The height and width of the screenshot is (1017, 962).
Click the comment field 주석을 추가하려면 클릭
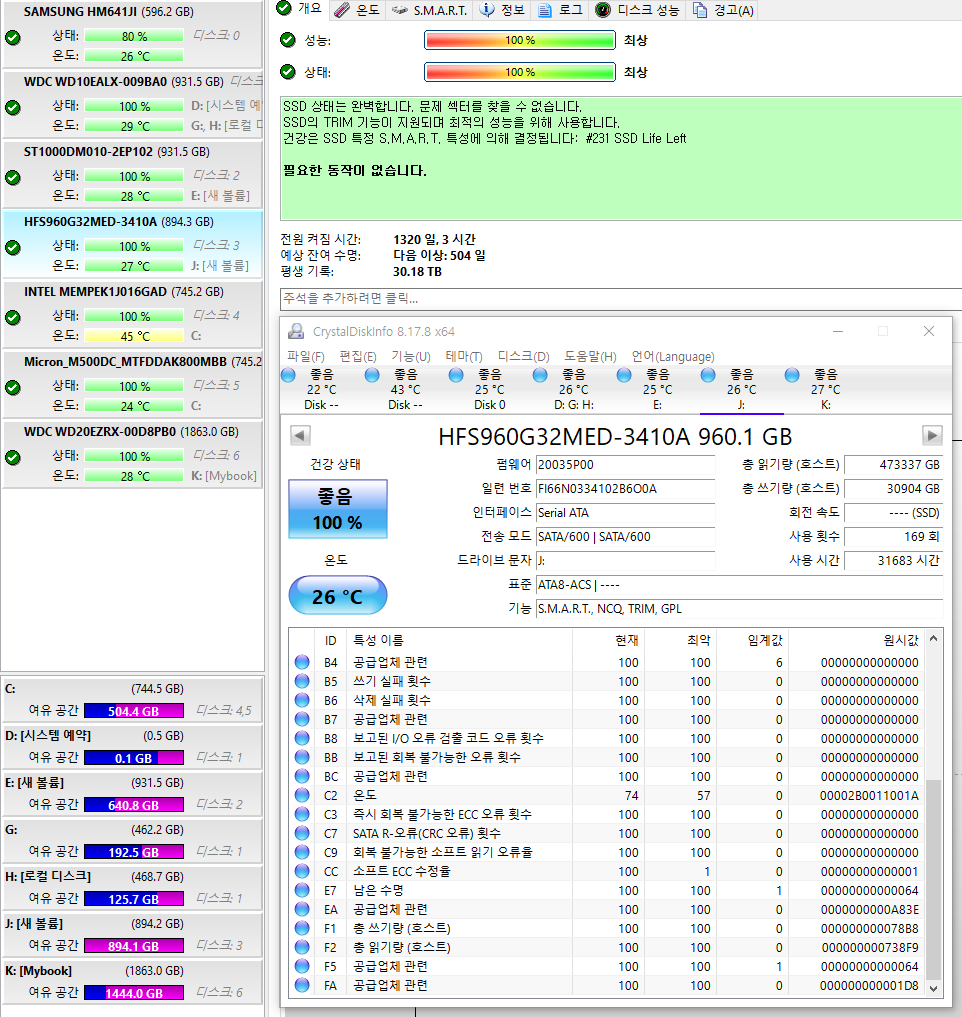[621, 298]
